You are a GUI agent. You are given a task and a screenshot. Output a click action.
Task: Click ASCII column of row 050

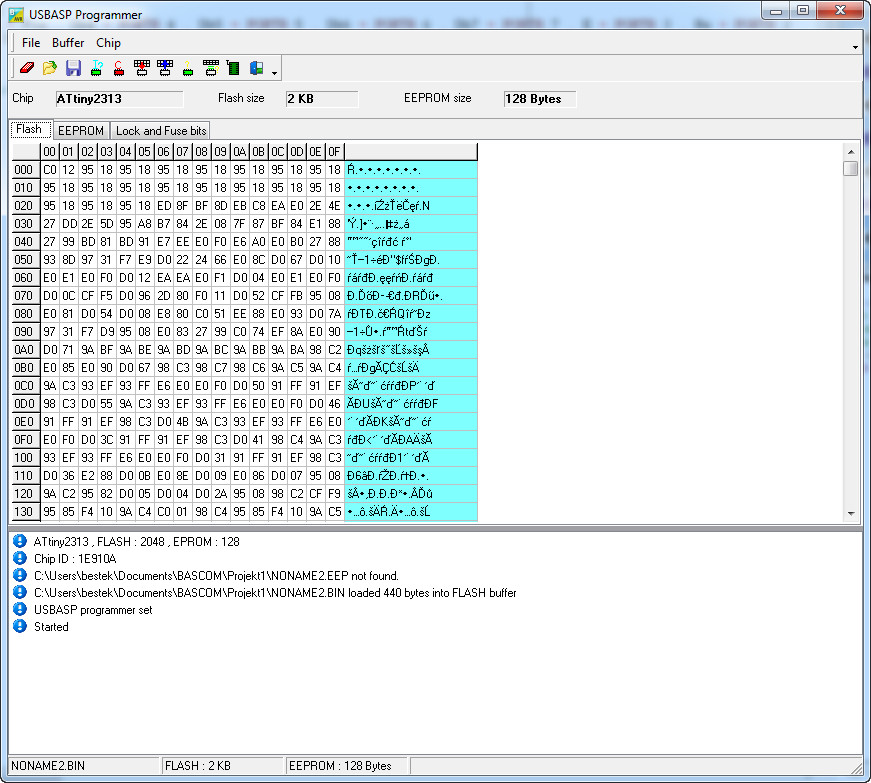tap(411, 260)
